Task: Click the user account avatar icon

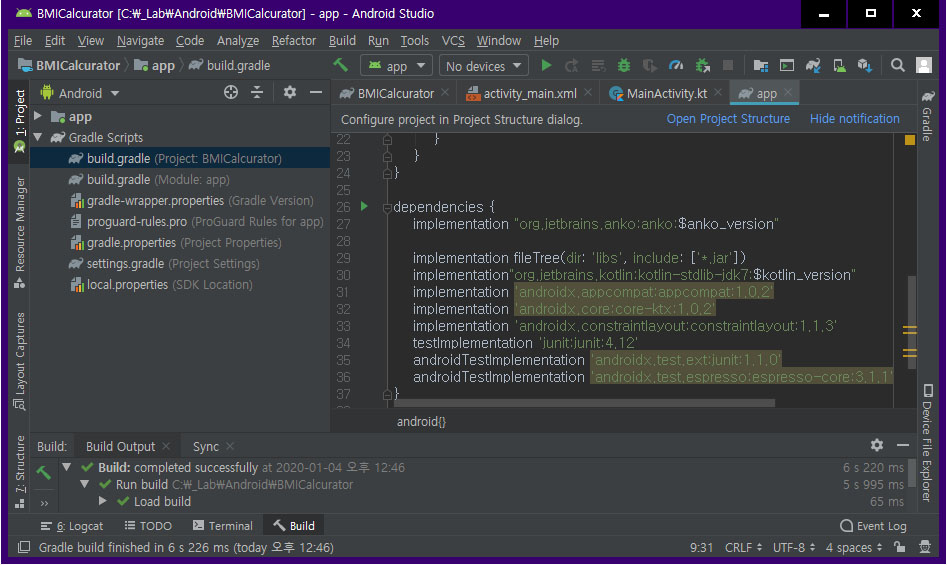Action: coord(923,65)
